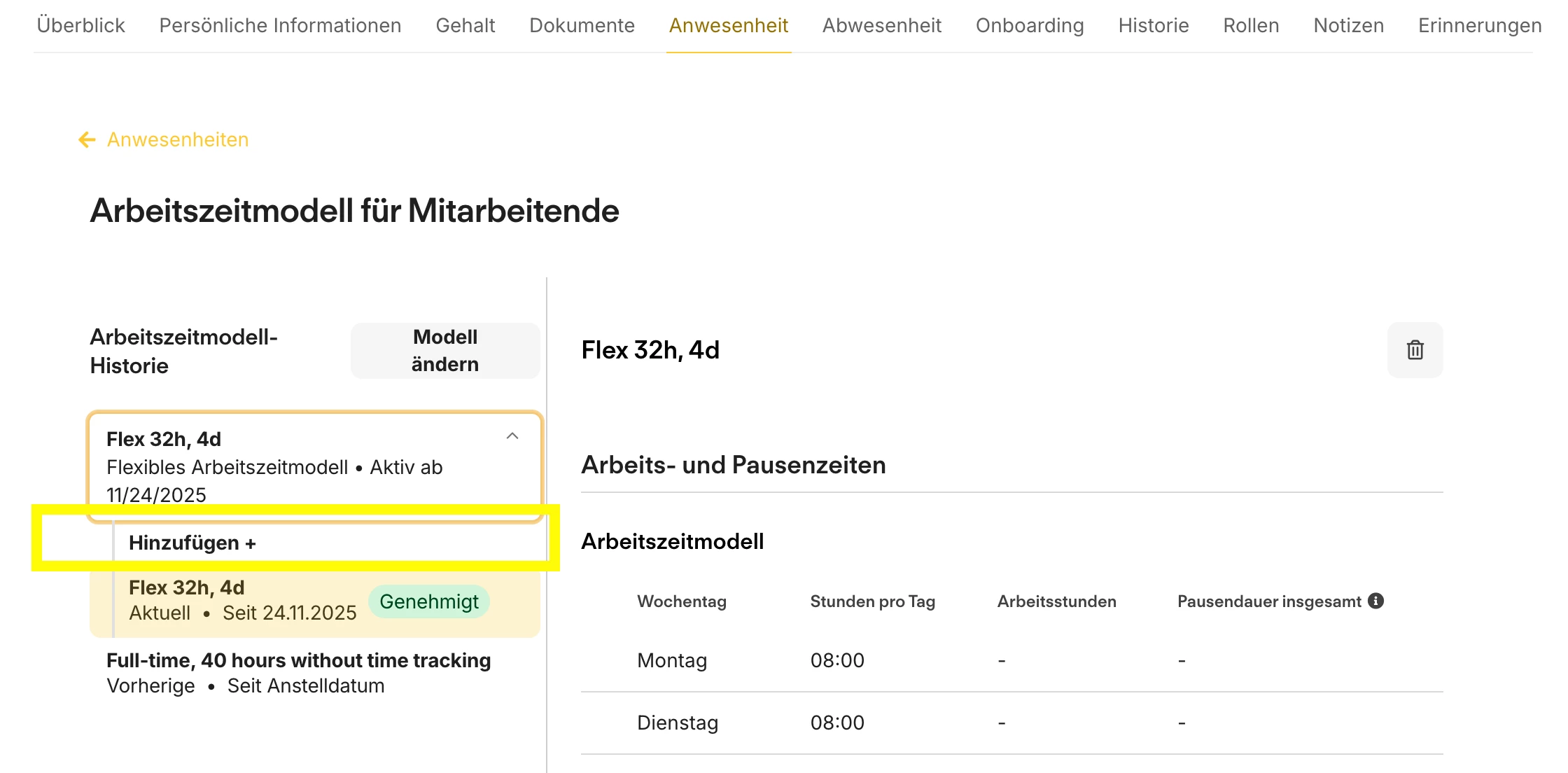Follow the Anwesenheiten back link
Screen dimensions: 1568x773
178,140
